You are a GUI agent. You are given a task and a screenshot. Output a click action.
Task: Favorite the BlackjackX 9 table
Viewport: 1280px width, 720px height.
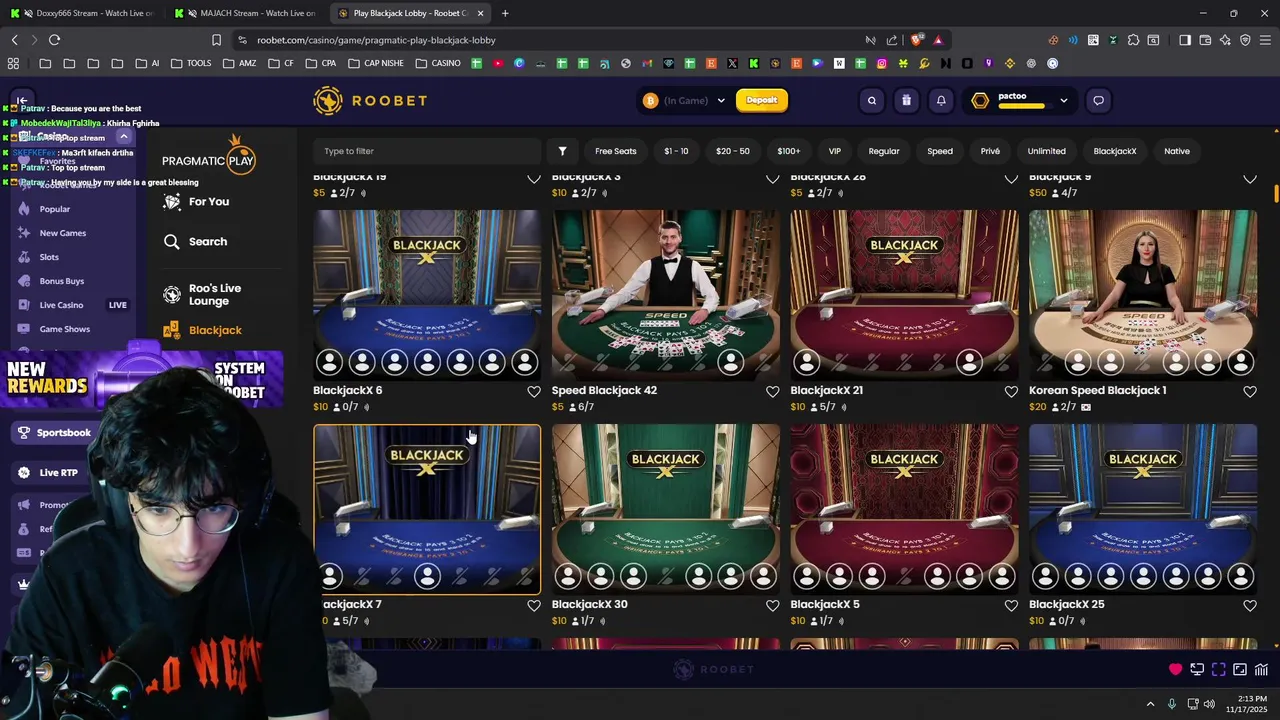tap(1250, 178)
